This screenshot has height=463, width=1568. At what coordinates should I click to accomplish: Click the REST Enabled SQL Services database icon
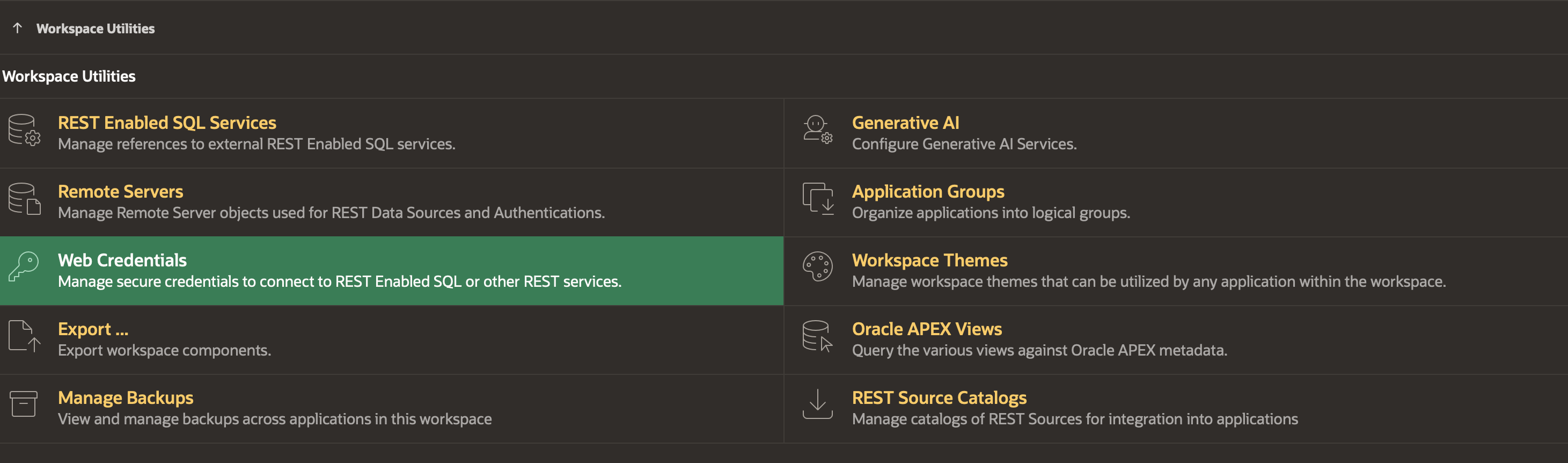click(x=24, y=131)
